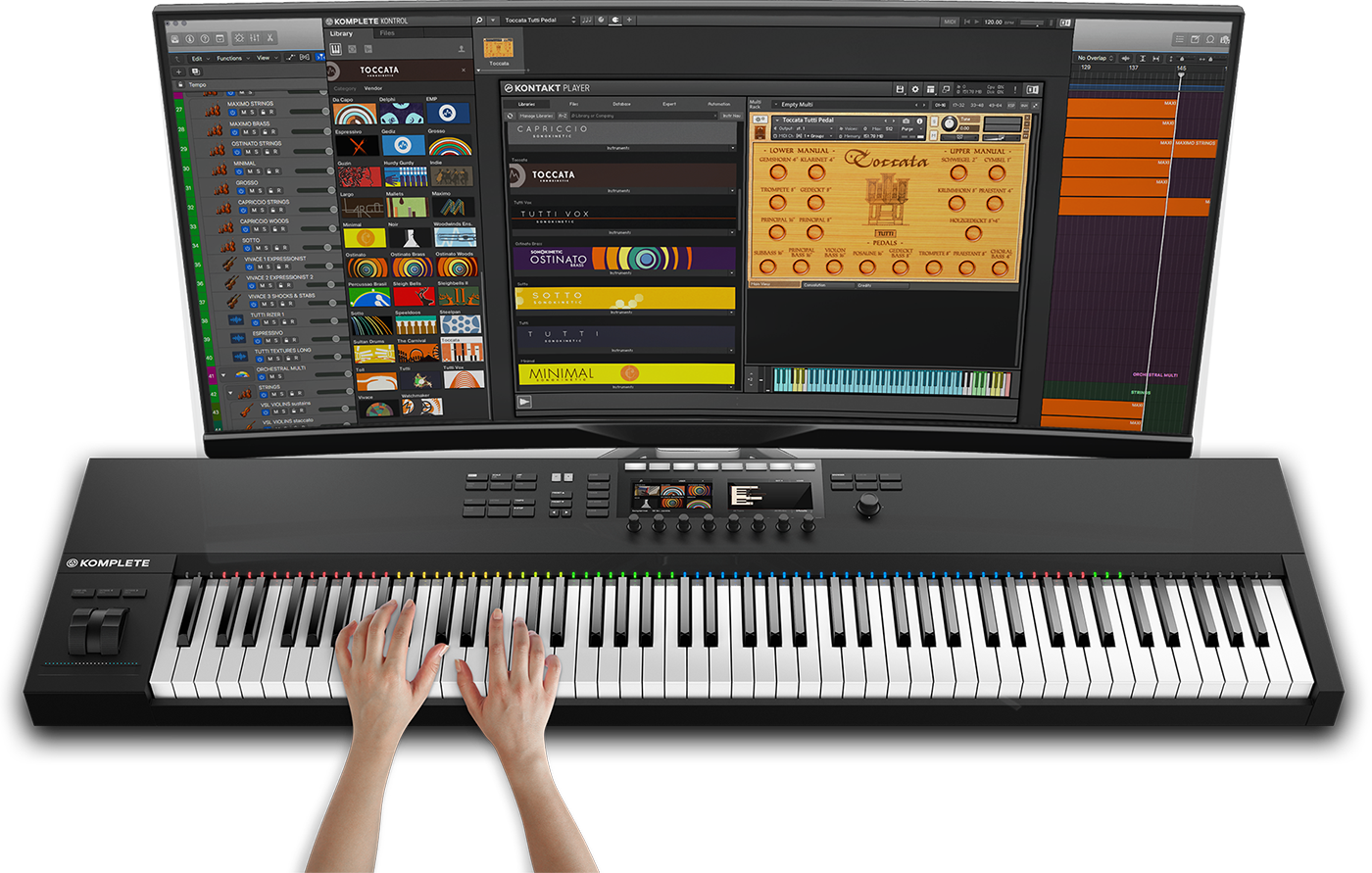
Task: Click the snapshot camera icon on Toccata Tutti Pedal
Action: click(x=906, y=121)
